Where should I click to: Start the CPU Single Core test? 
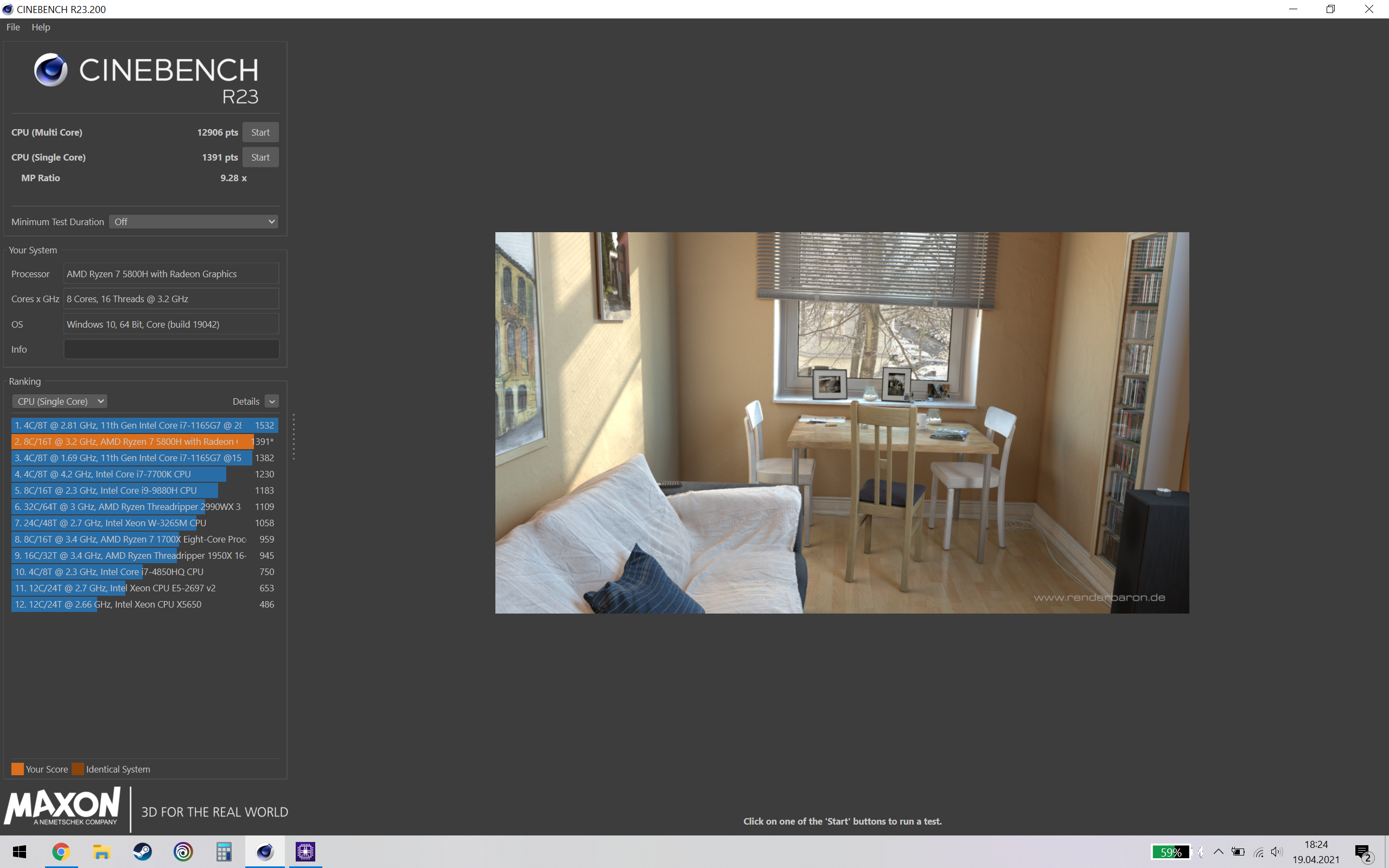(260, 157)
